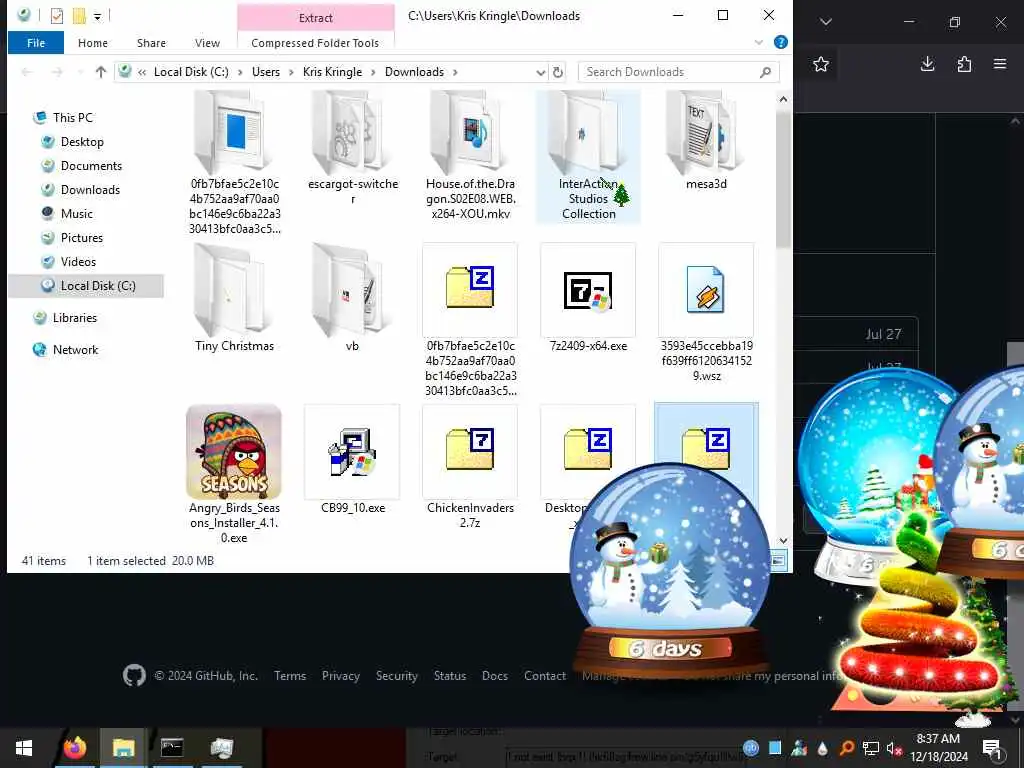Screen dimensions: 1024x768
Task: Open the address bar history dropdown
Action: tap(540, 72)
